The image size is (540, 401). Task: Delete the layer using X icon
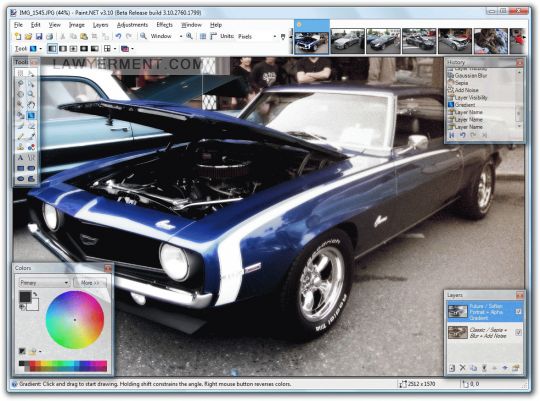pos(462,368)
